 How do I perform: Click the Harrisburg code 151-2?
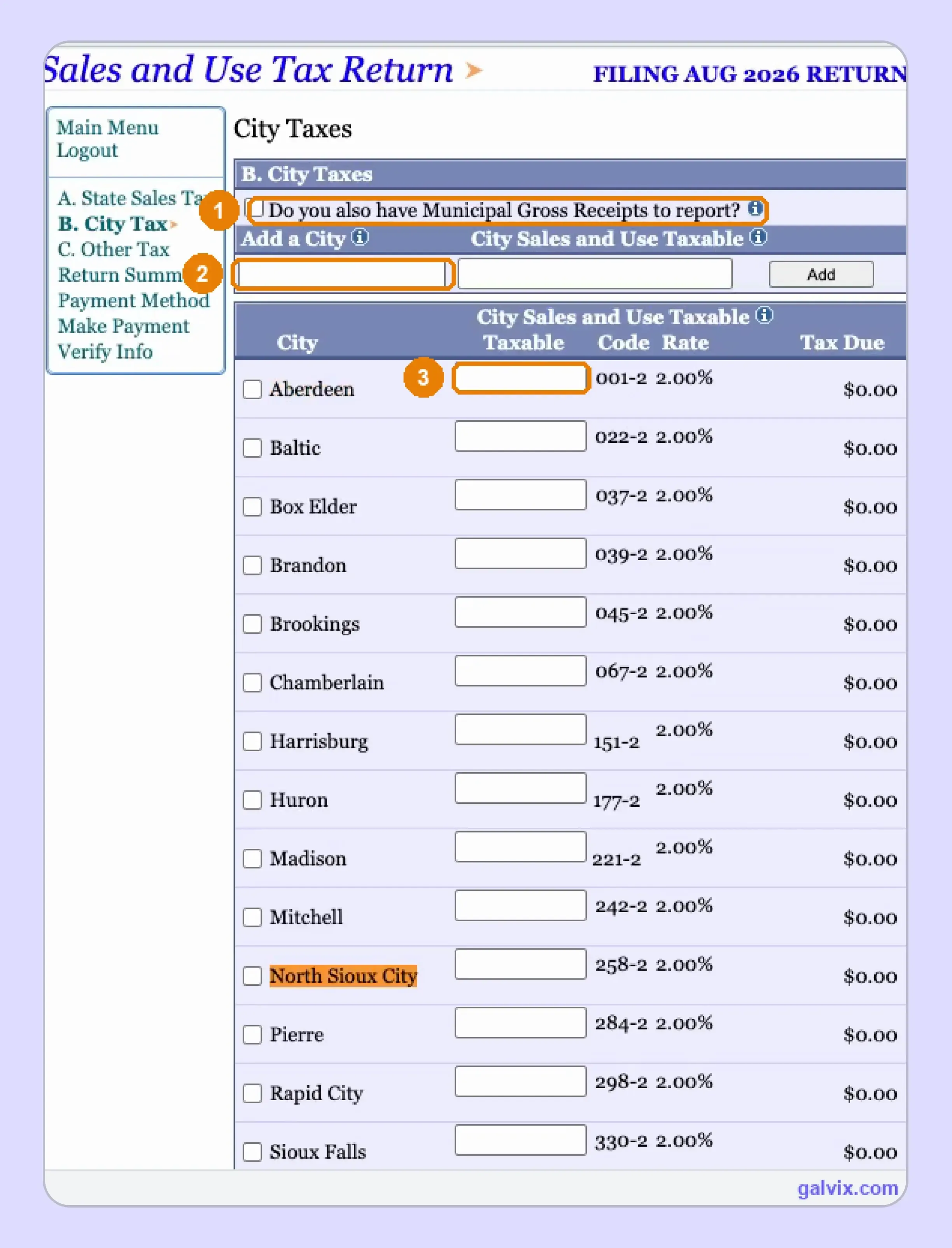616,742
